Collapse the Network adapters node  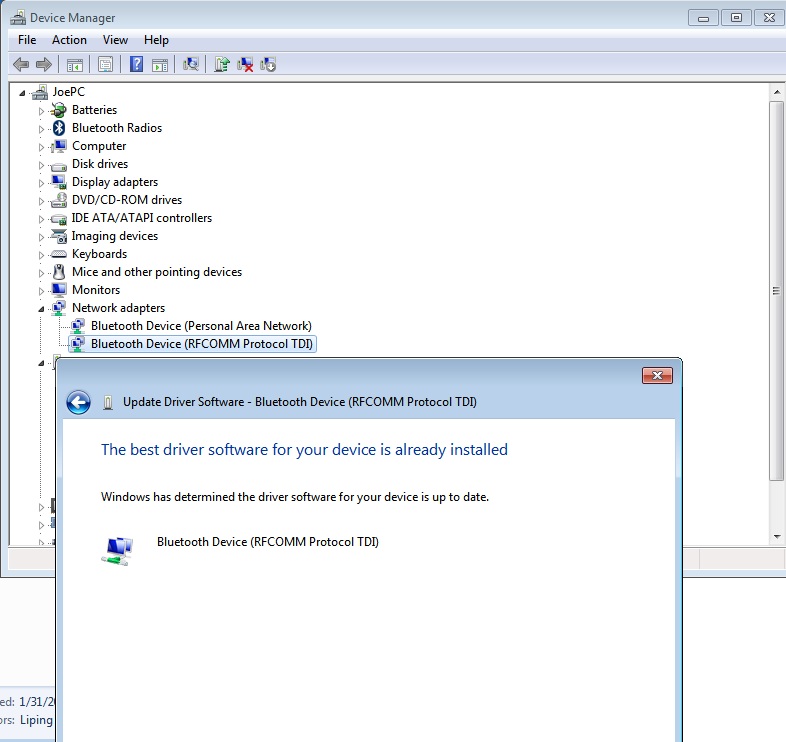41,309
